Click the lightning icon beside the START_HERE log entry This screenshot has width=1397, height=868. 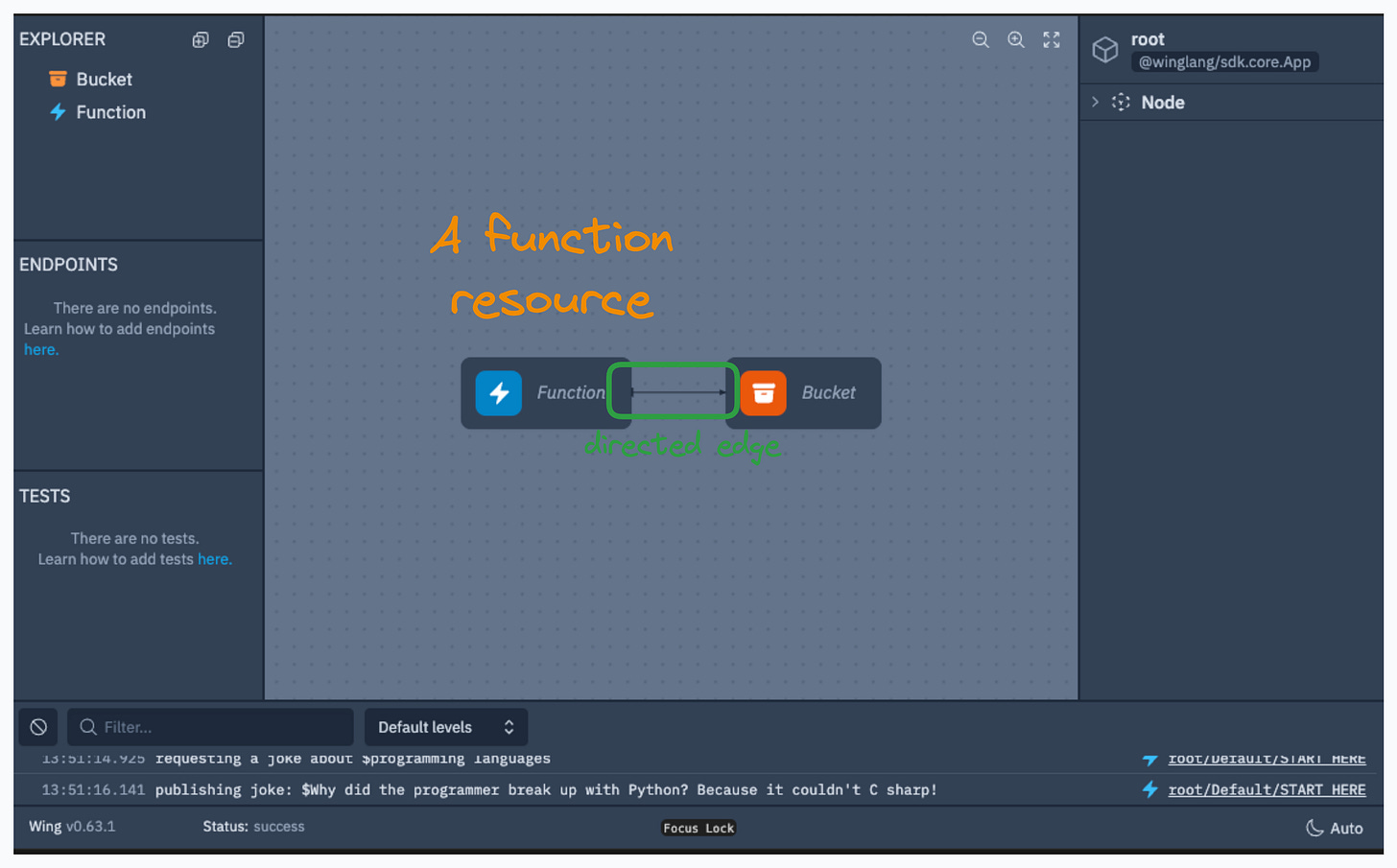pos(1149,789)
